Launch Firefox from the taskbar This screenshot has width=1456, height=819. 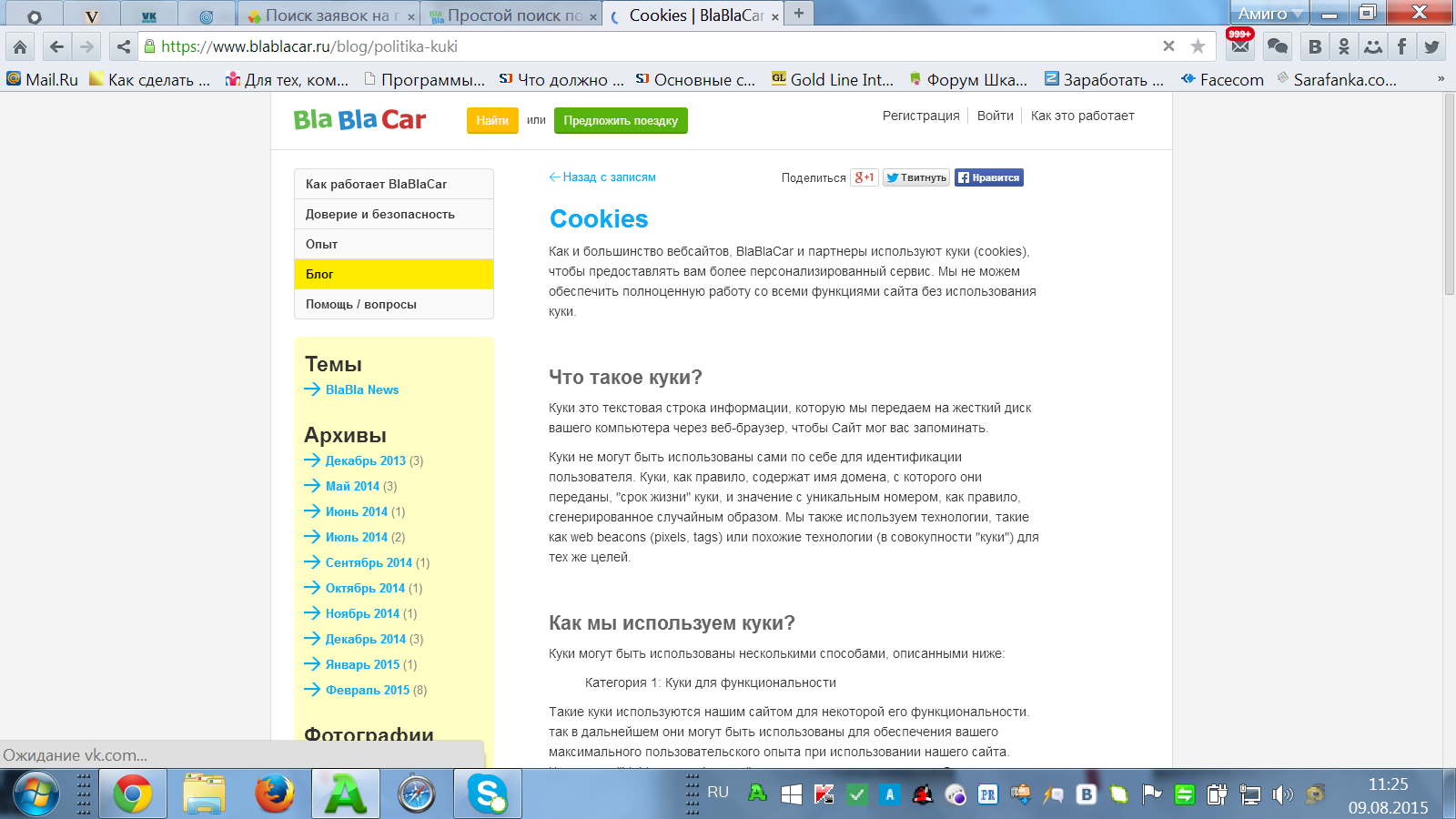click(275, 794)
